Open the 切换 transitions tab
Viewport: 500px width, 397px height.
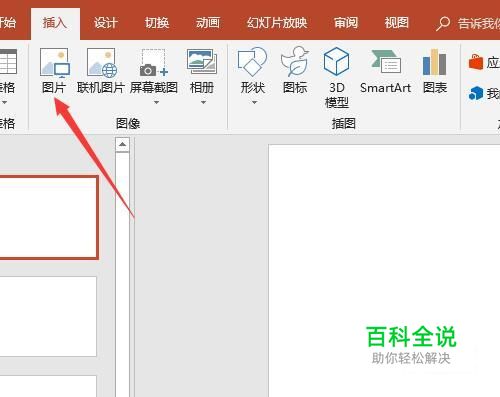157,23
